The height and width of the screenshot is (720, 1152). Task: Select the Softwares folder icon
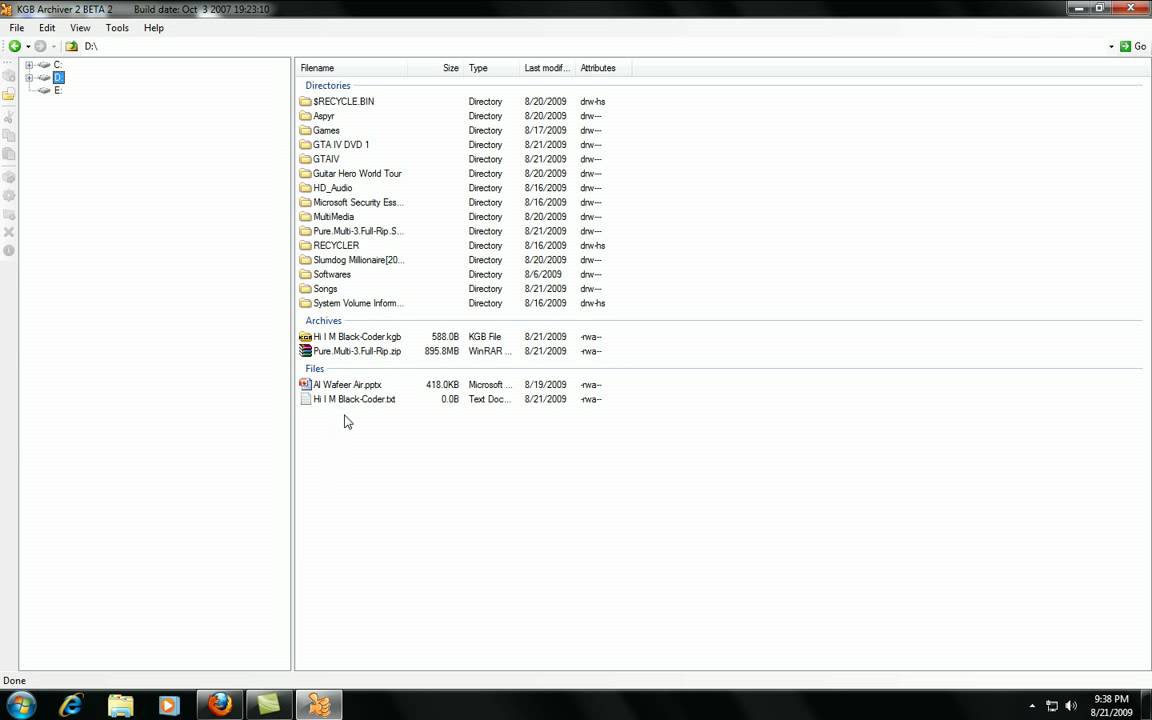[x=306, y=274]
